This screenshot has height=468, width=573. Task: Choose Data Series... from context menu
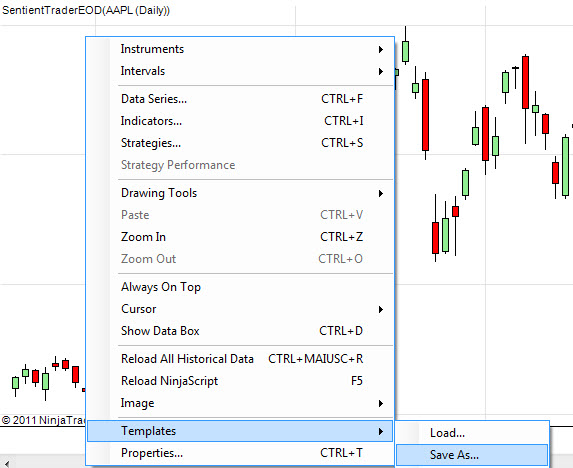pyautogui.click(x=240, y=99)
